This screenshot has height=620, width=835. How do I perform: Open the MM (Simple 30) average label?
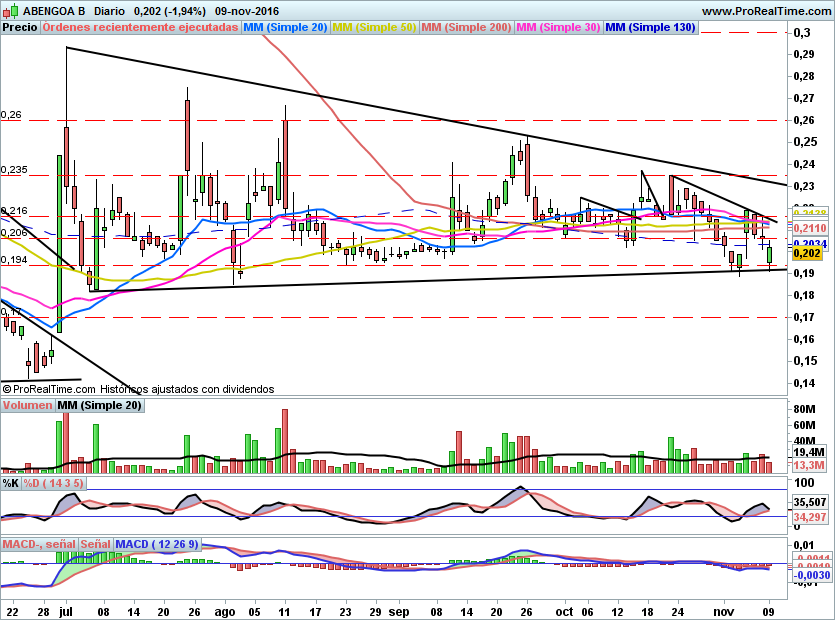tap(558, 28)
